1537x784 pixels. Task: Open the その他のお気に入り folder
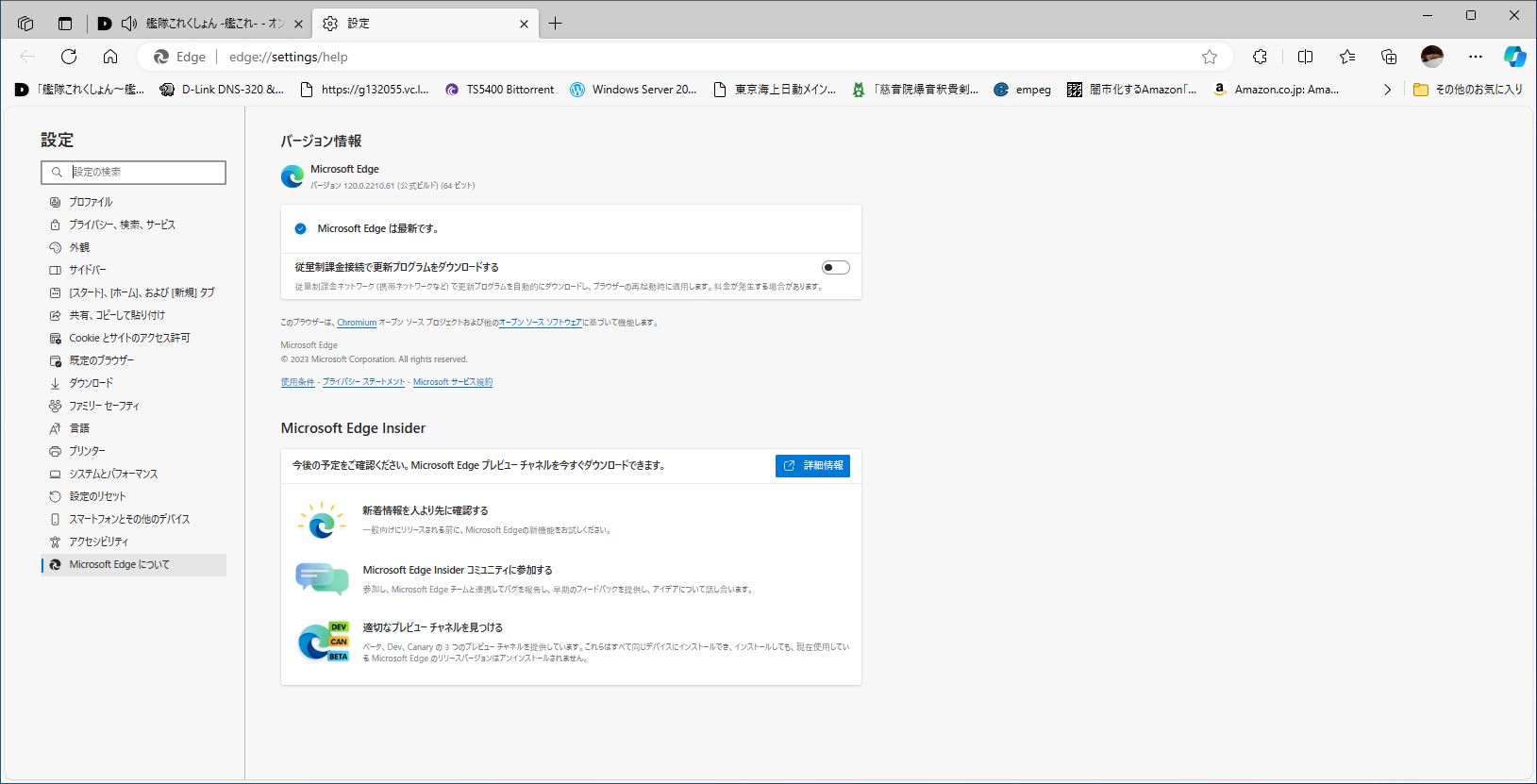(1468, 90)
